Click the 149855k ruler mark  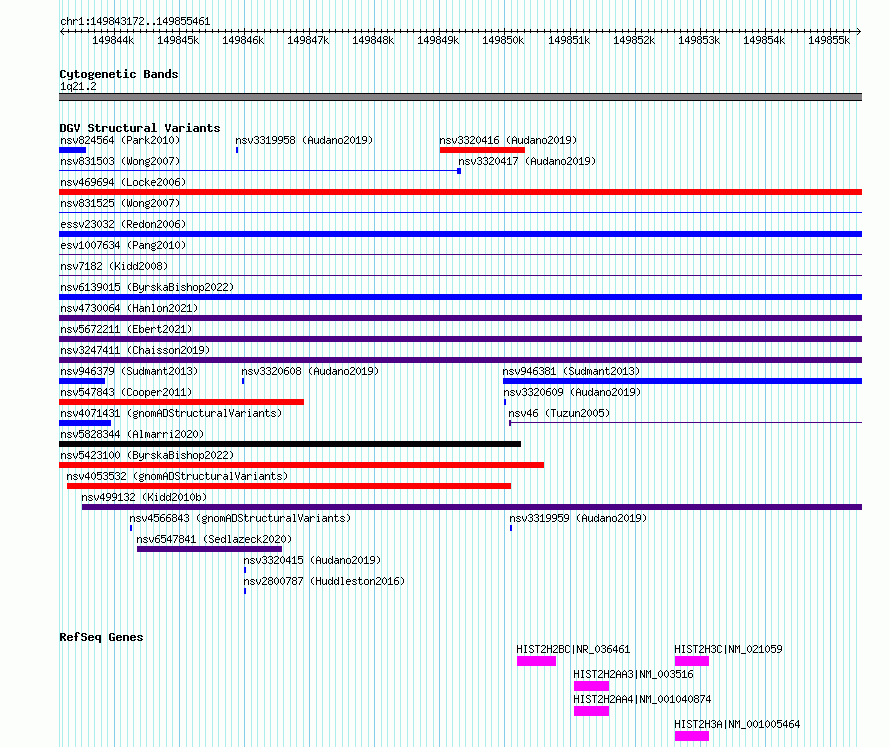click(x=829, y=40)
